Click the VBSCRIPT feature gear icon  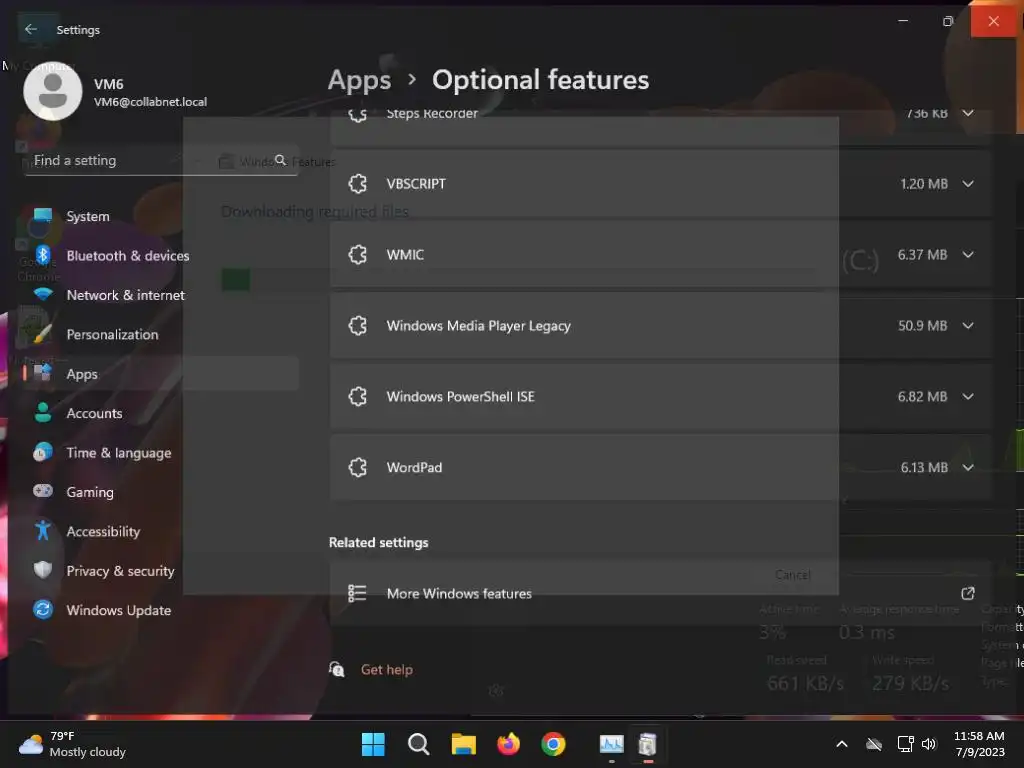coord(358,184)
